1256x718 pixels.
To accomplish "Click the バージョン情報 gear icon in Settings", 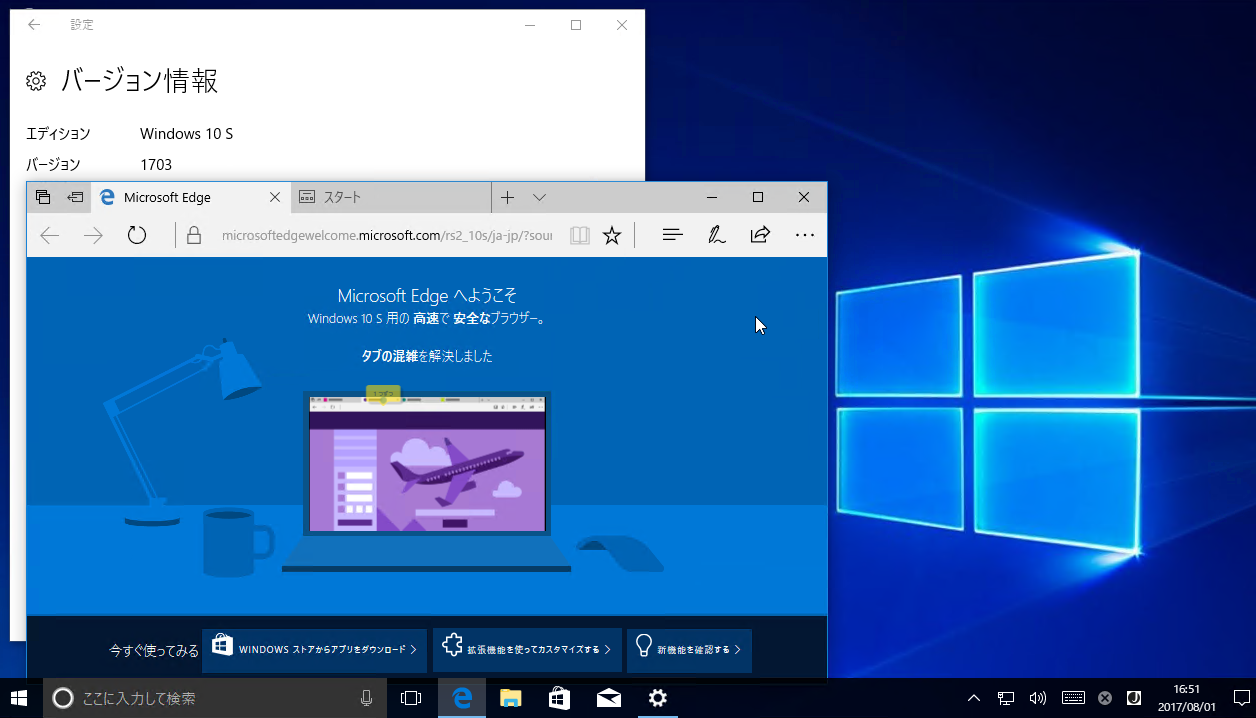I will coord(36,81).
